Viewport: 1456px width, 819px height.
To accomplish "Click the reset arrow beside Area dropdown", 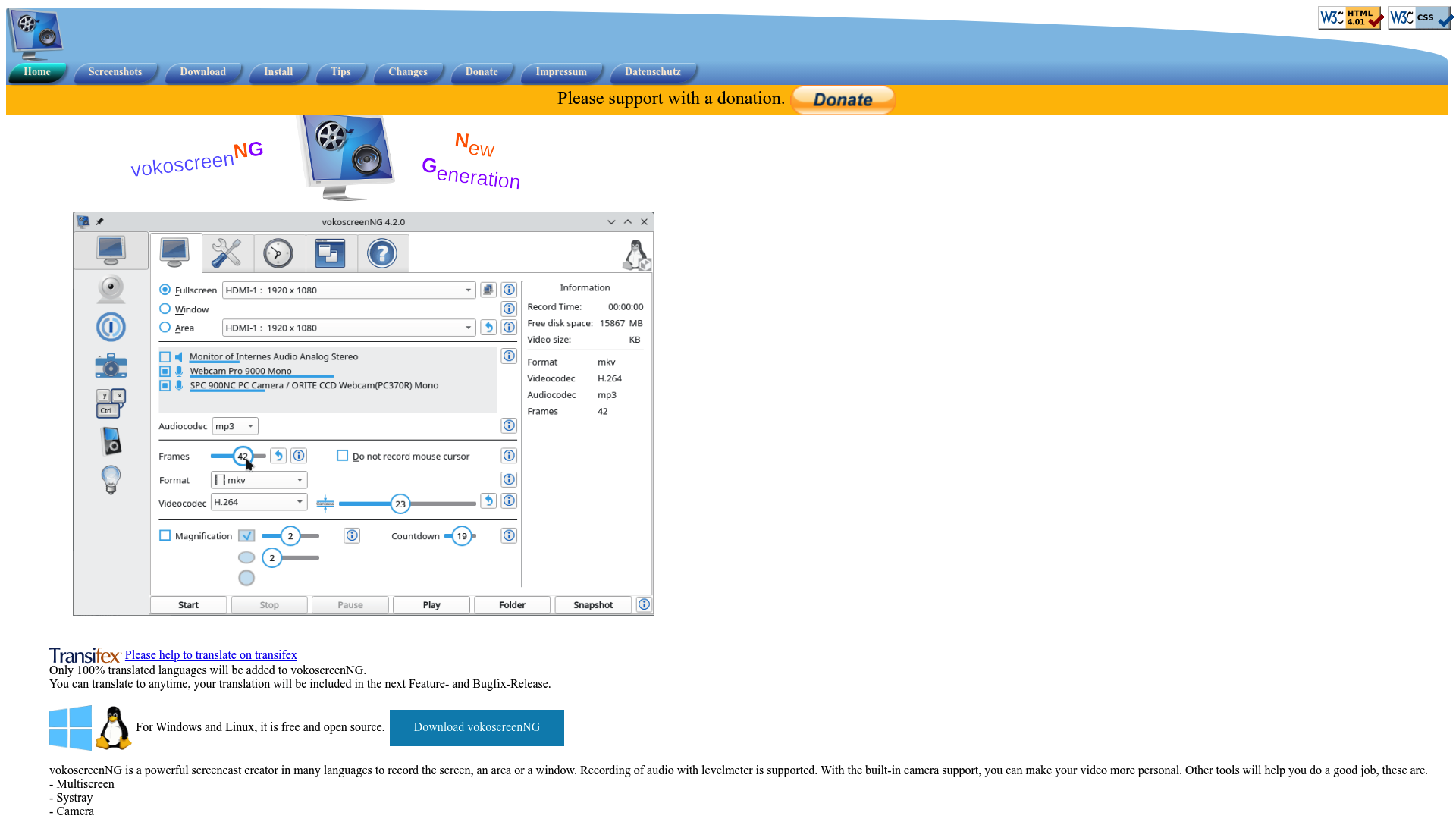I will click(x=488, y=328).
